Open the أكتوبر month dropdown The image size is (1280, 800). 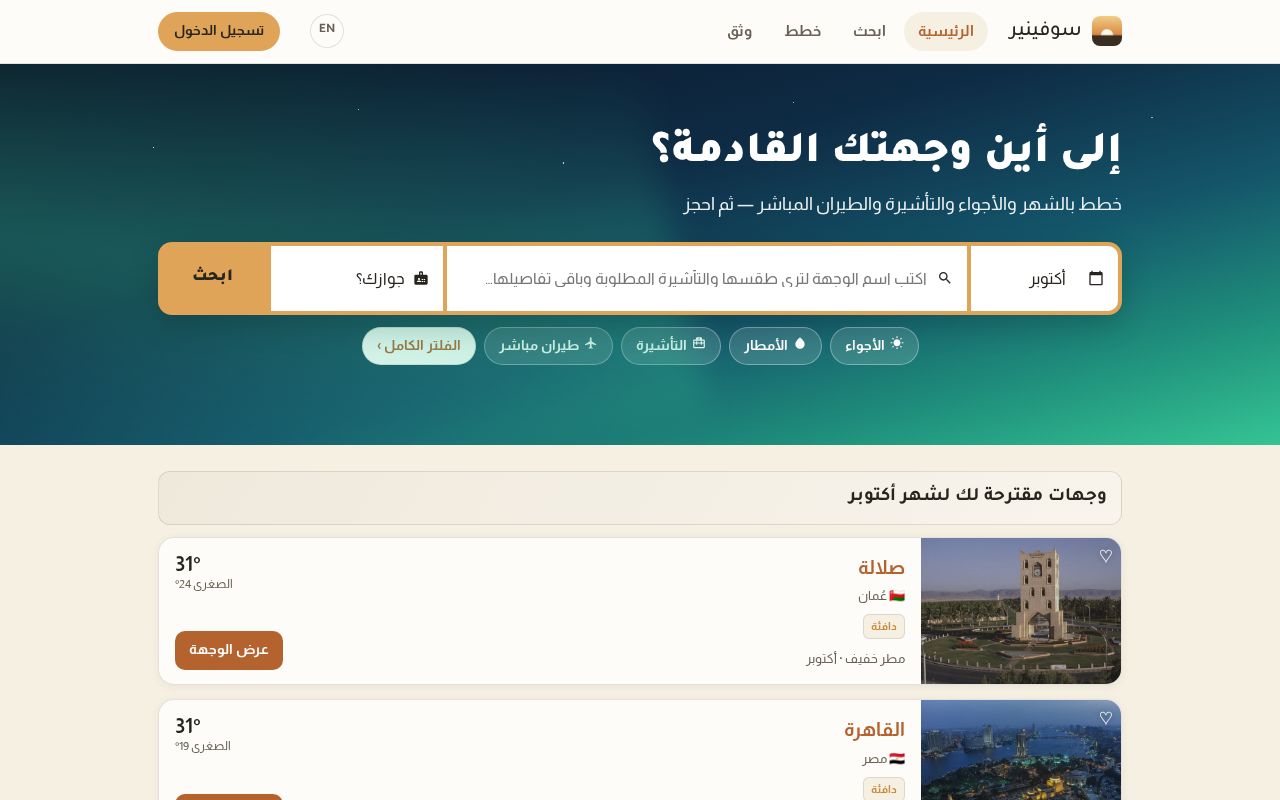point(1044,278)
